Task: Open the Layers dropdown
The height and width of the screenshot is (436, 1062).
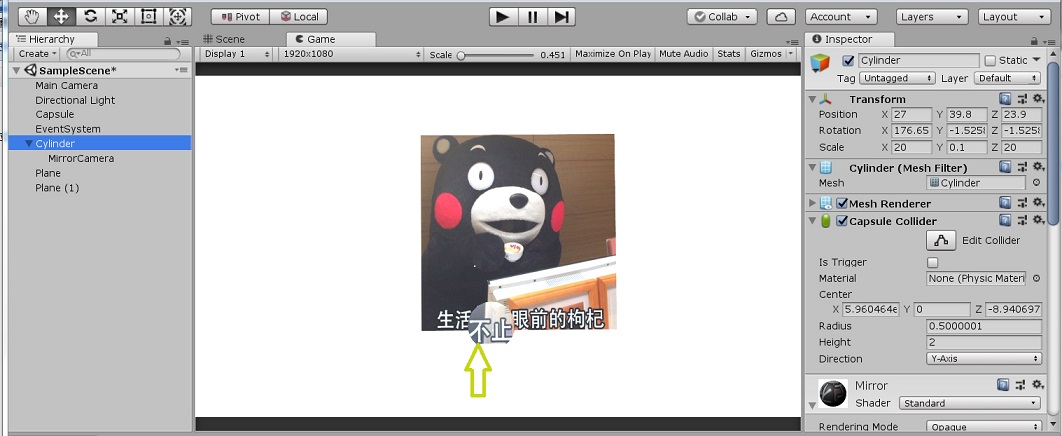Action: click(932, 17)
